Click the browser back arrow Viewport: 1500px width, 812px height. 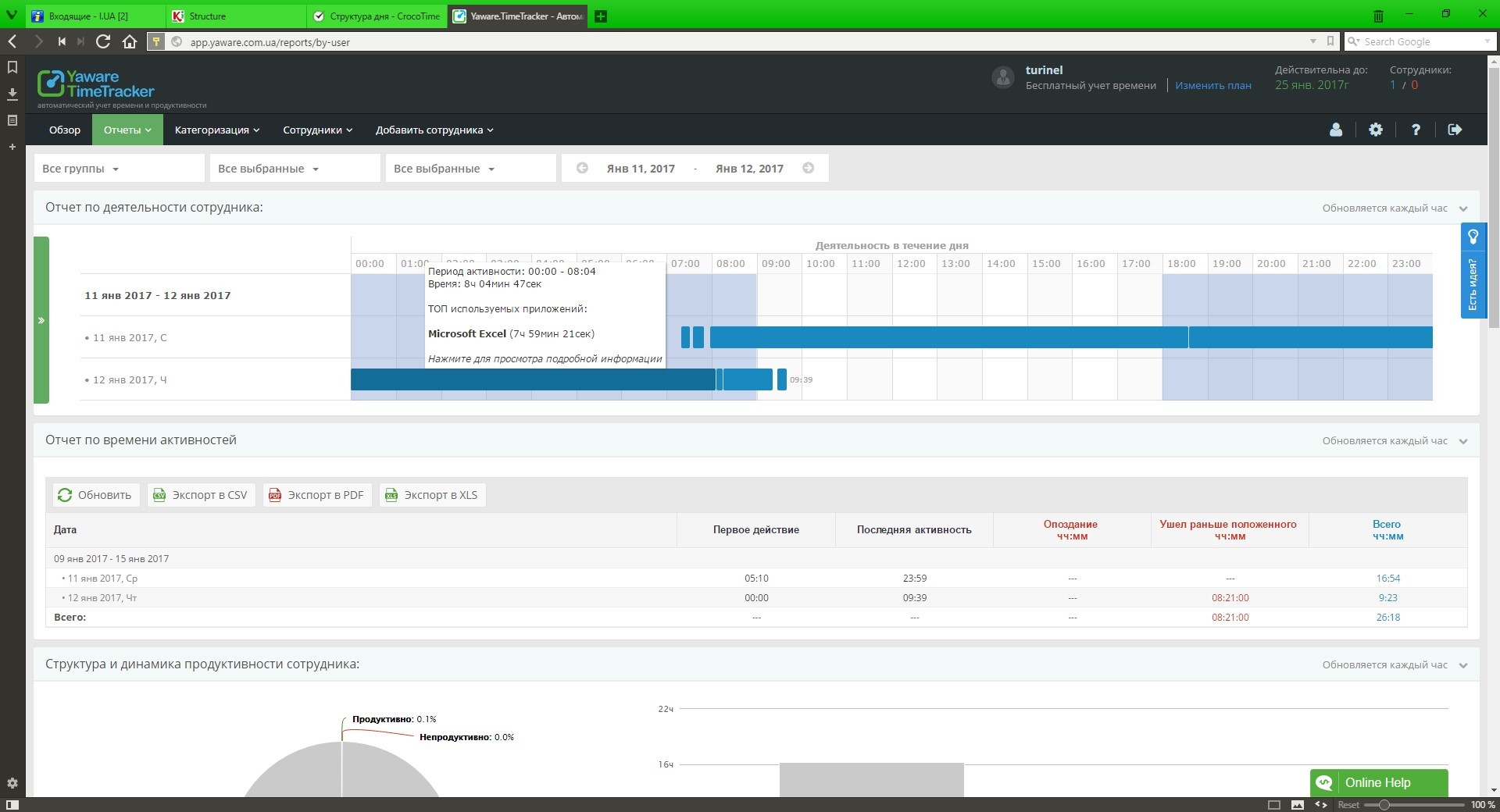click(12, 41)
